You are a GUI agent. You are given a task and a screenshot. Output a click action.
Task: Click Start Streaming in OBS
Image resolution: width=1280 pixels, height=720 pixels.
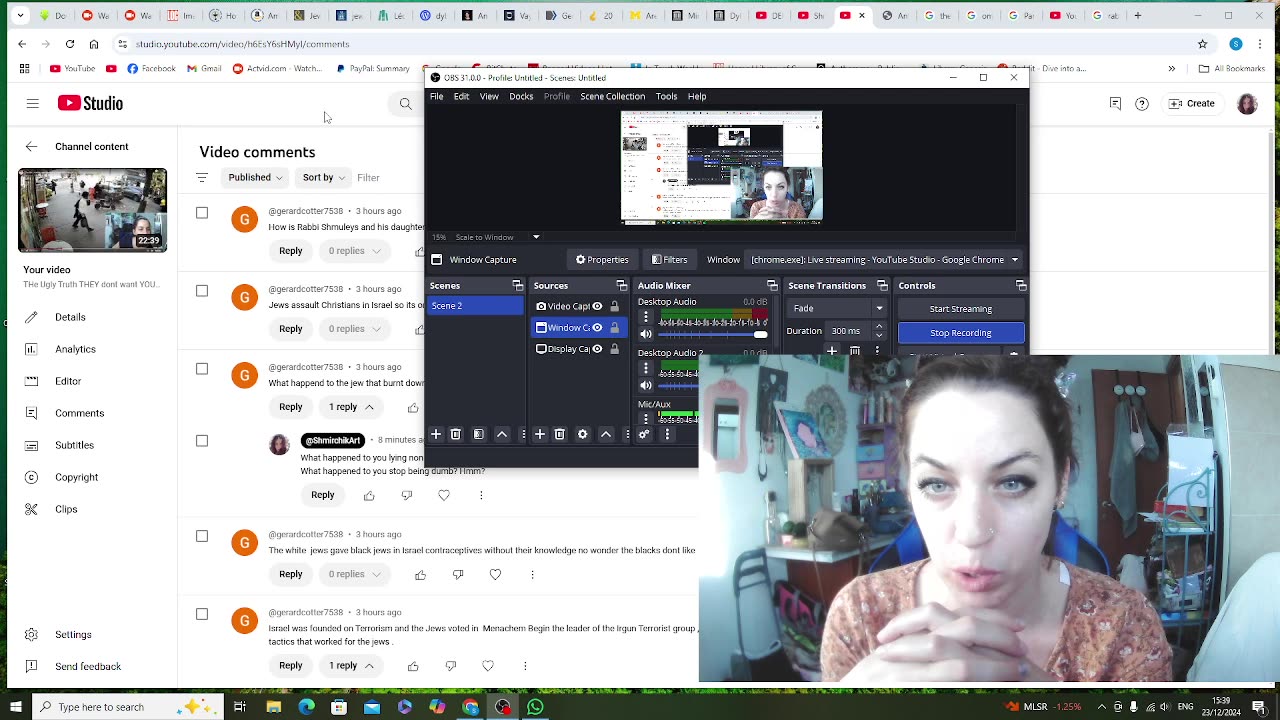click(x=961, y=309)
